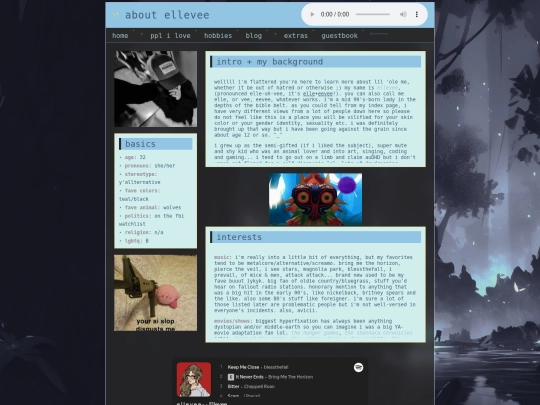Screen dimensions: 540x405
Task: Click the 'politics: on the fbi watchlist' entry
Action: pos(152,220)
